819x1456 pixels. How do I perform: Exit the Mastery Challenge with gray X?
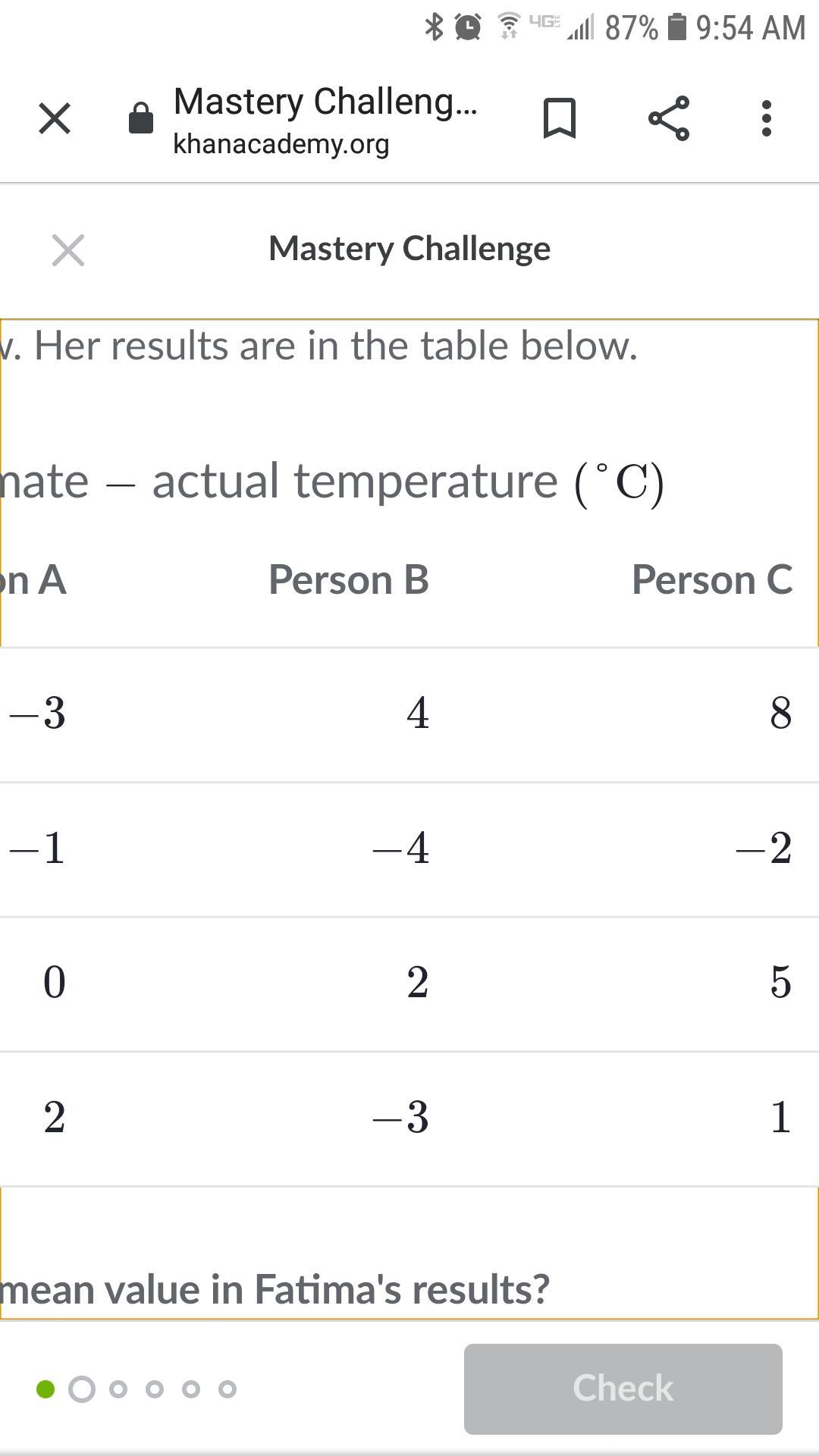tap(68, 250)
